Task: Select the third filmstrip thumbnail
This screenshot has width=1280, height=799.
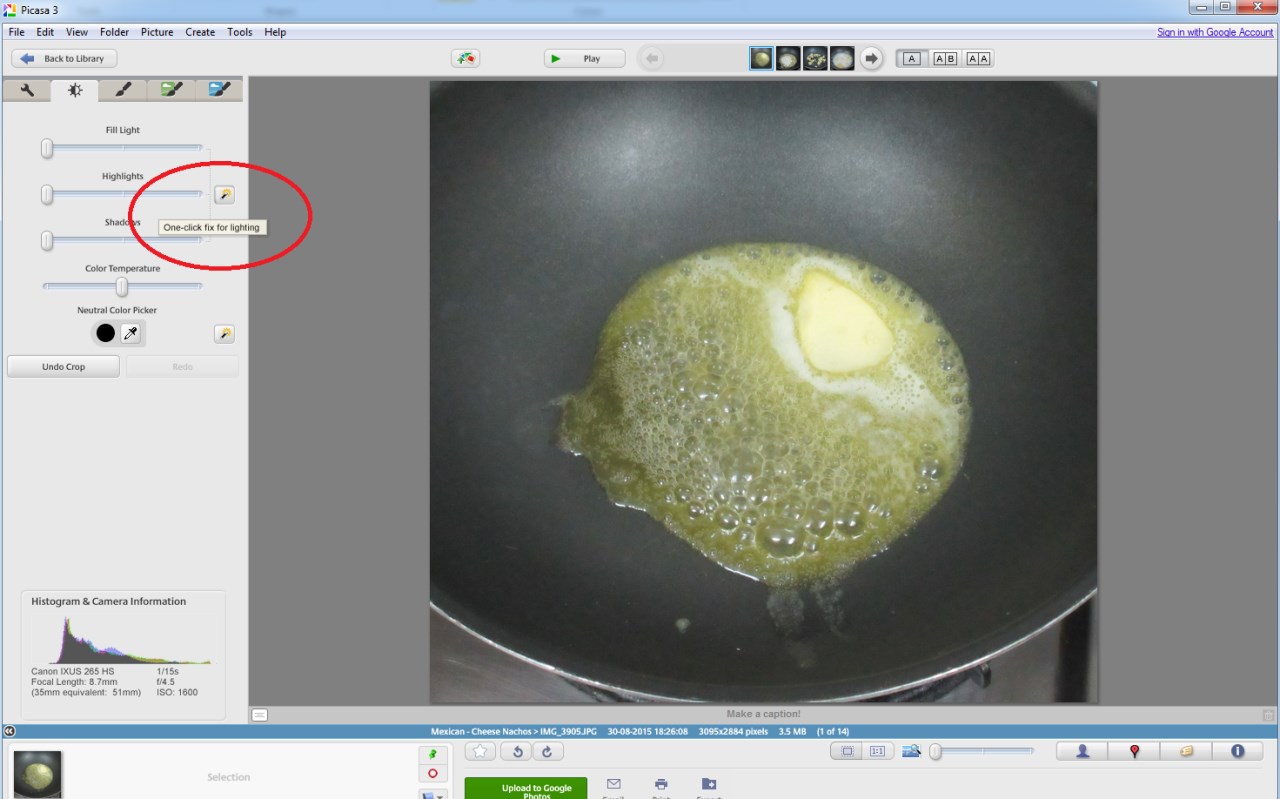Action: (x=815, y=59)
